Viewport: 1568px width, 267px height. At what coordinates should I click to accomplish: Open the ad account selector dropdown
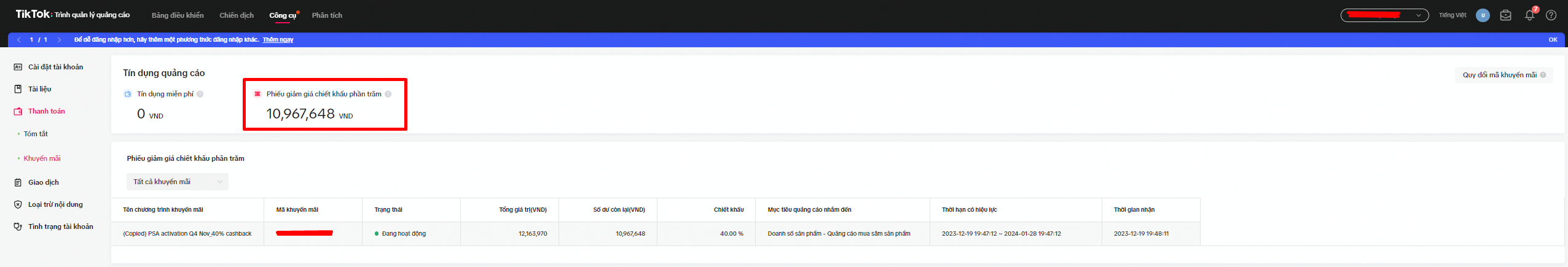[1384, 15]
